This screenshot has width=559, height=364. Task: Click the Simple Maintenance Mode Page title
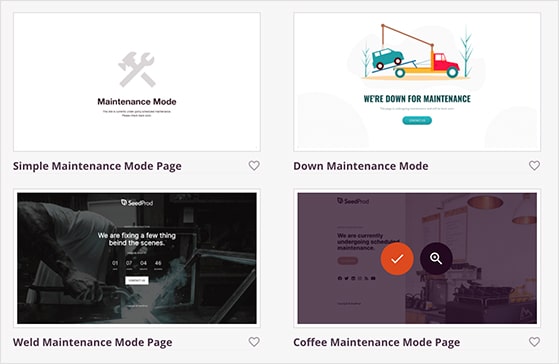[x=97, y=166]
